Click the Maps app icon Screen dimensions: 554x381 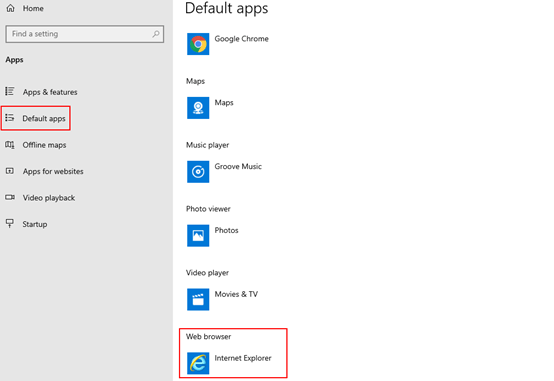click(198, 108)
